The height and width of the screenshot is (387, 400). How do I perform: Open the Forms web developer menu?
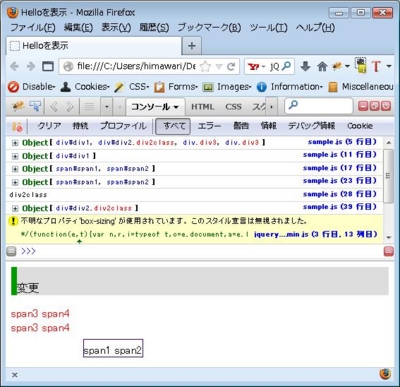[176, 87]
